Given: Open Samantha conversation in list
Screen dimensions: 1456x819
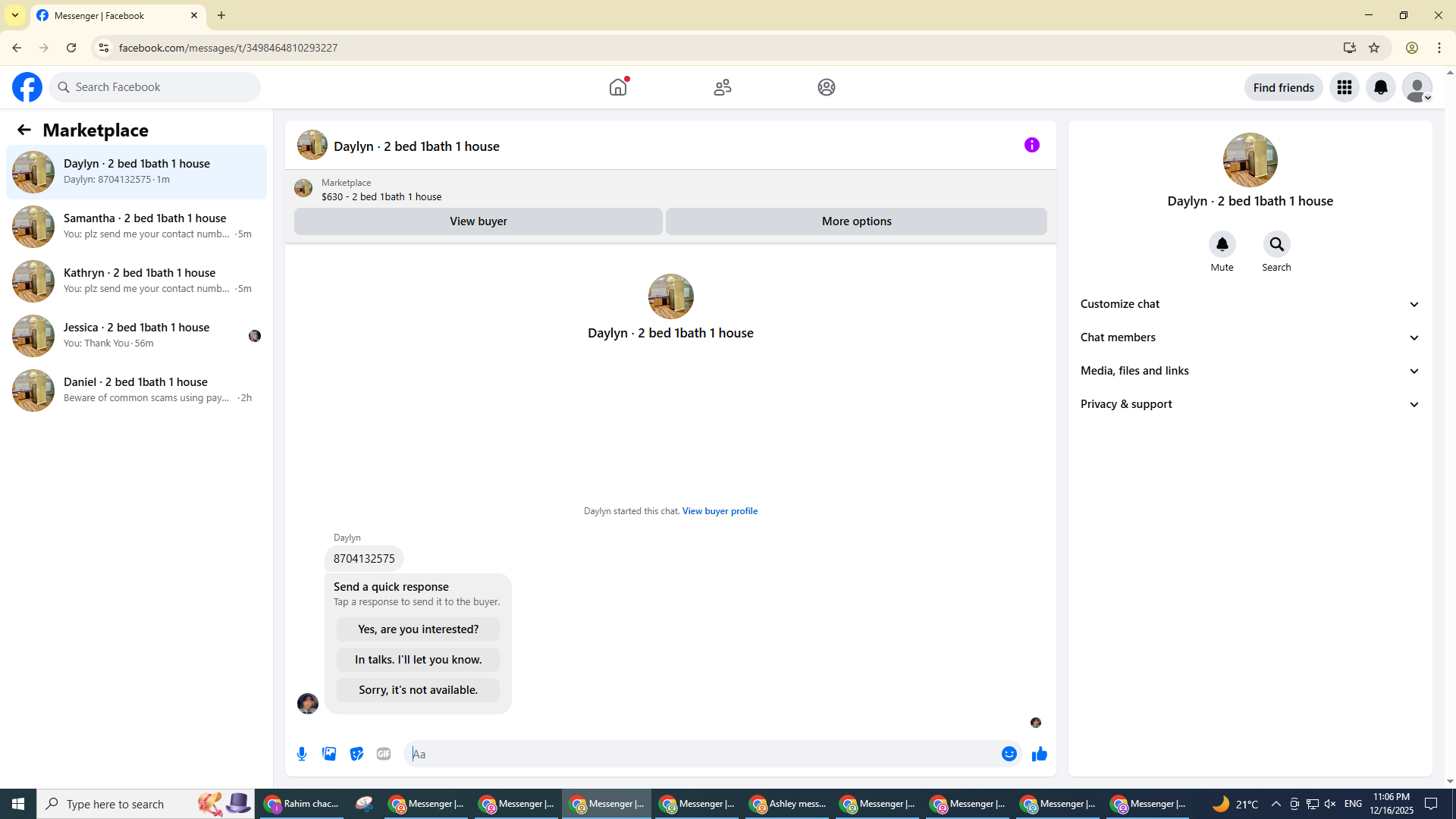Looking at the screenshot, I should pyautogui.click(x=136, y=227).
